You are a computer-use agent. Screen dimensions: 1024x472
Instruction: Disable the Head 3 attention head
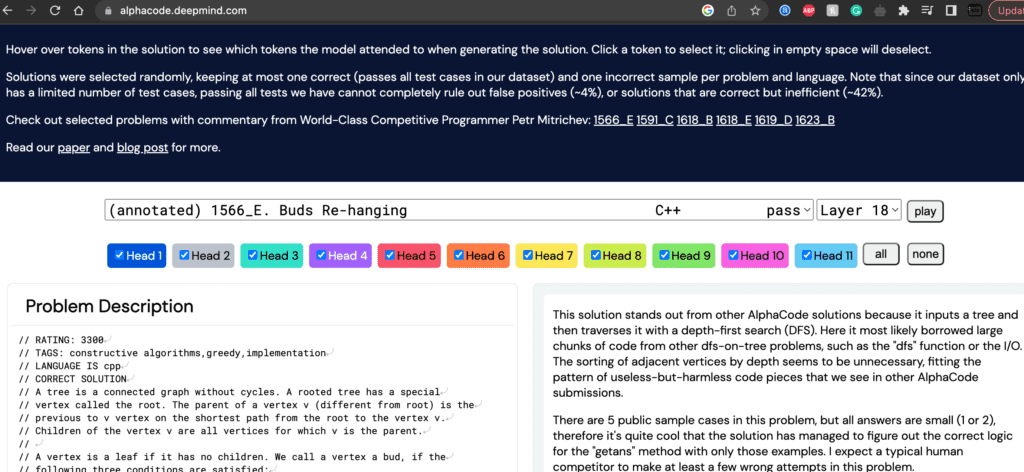pos(253,255)
